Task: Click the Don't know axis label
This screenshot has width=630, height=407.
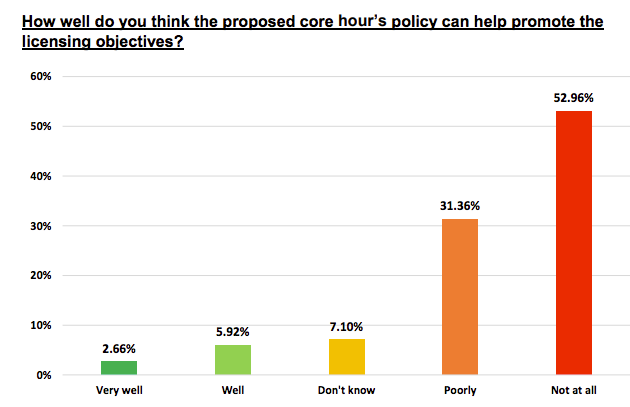Action: tap(346, 390)
